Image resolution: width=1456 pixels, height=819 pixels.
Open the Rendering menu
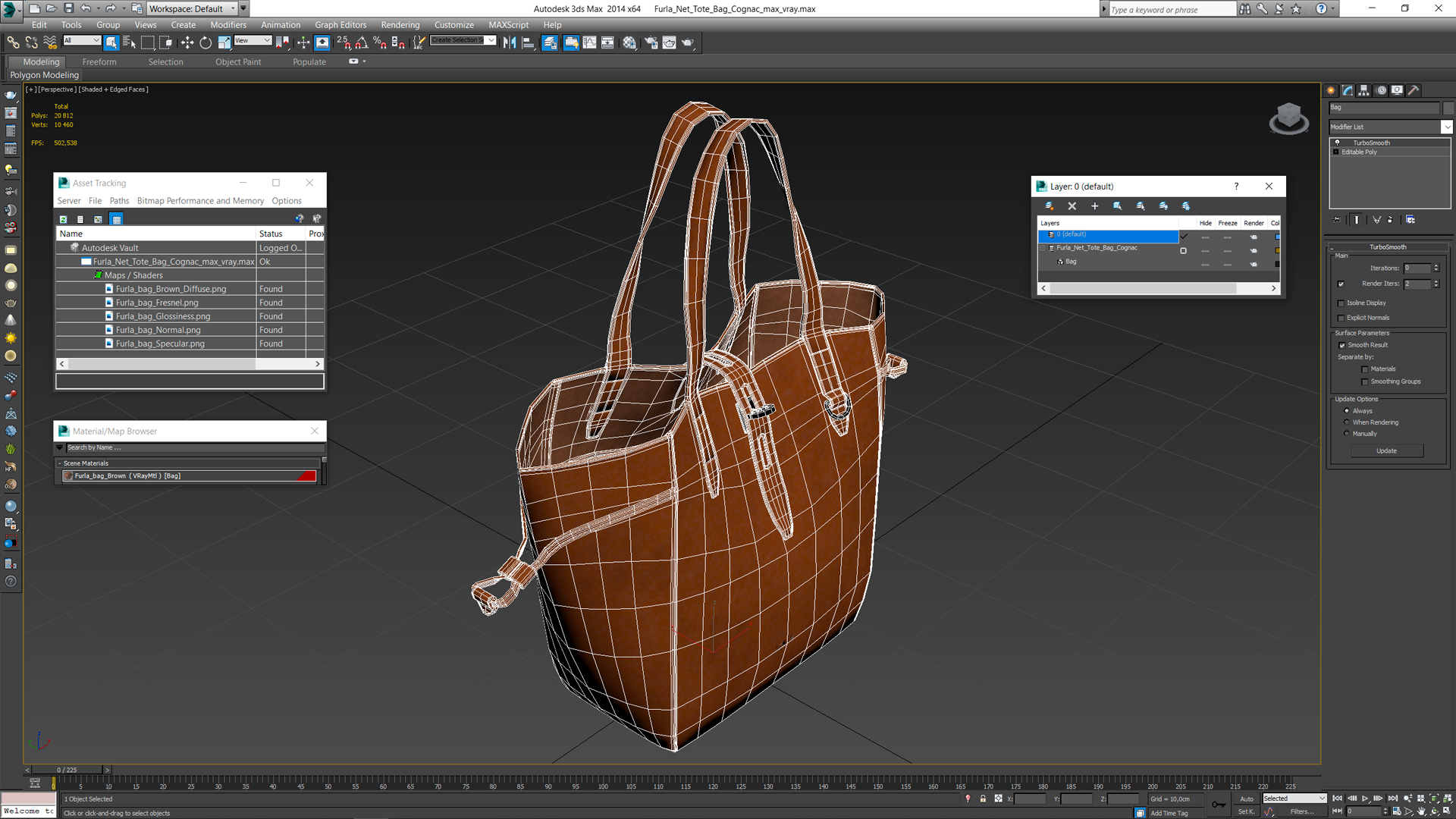400,25
